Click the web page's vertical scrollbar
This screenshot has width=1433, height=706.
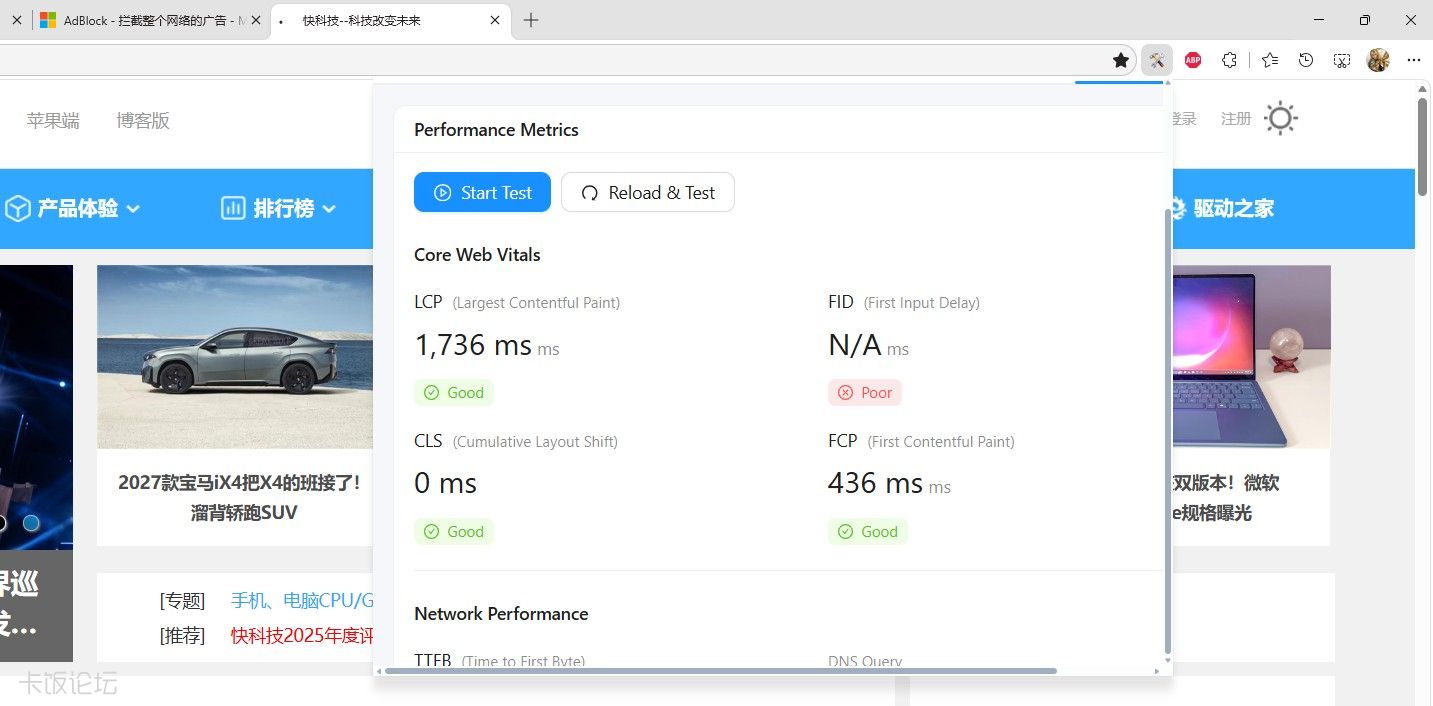click(1423, 147)
